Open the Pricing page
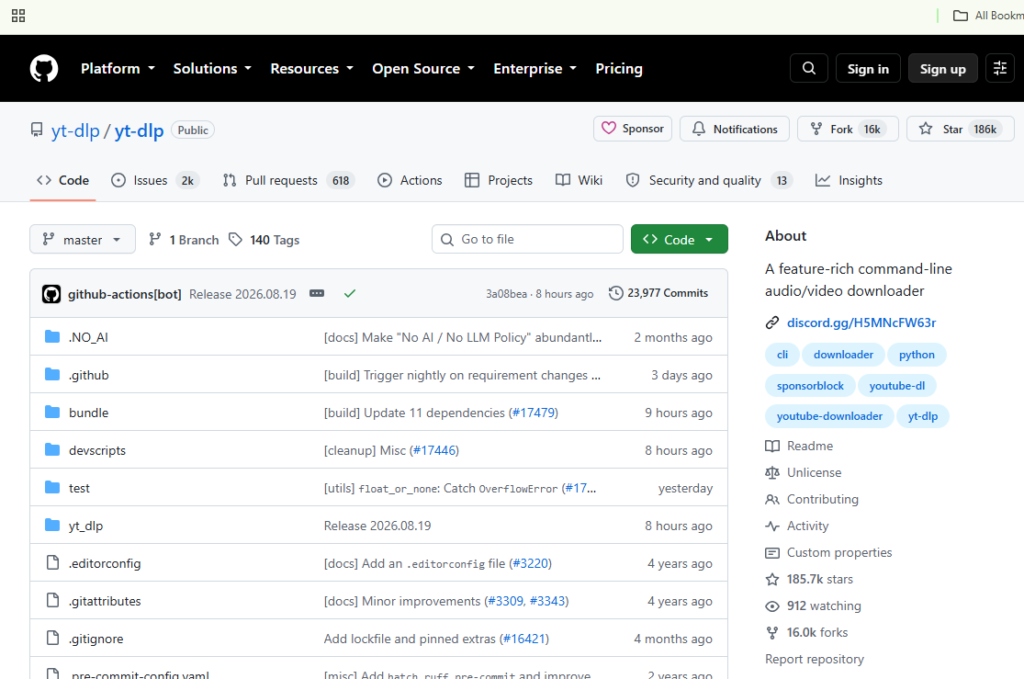 [618, 69]
